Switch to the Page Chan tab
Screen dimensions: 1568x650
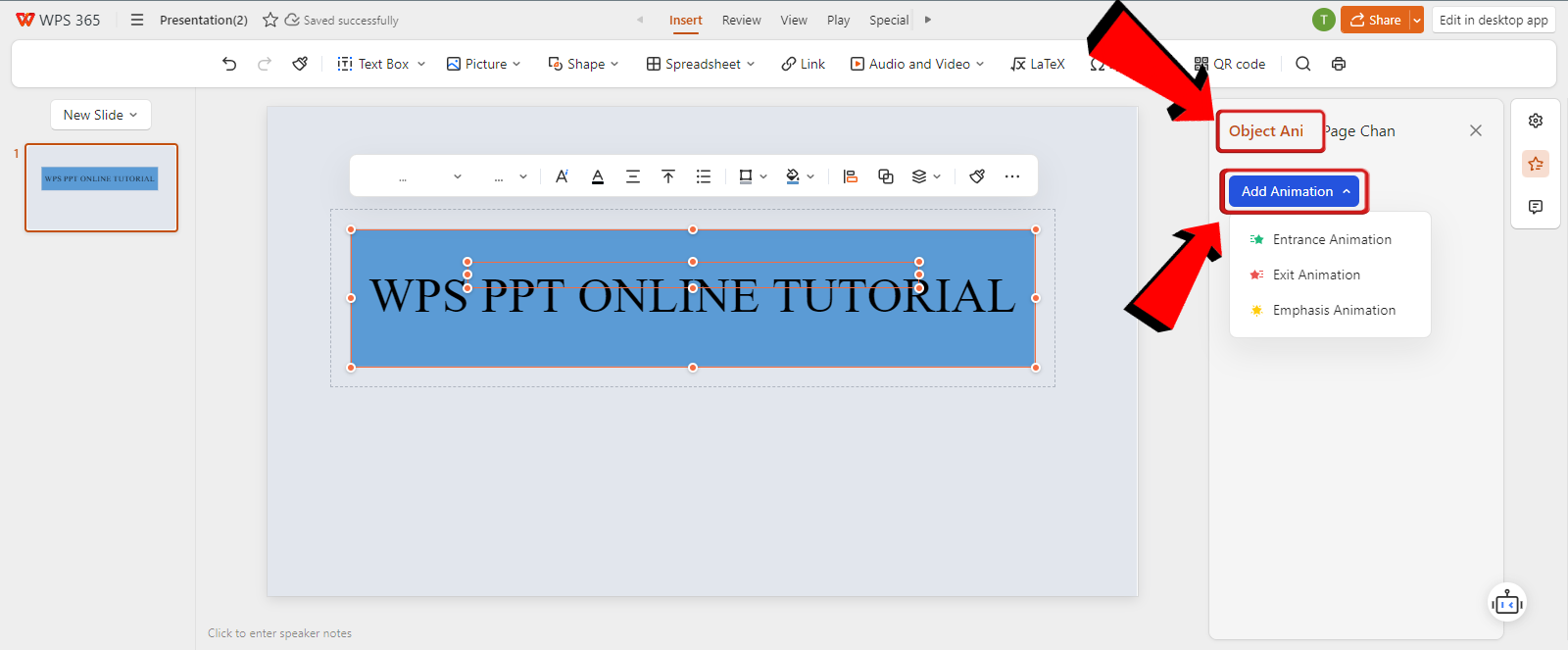[x=1359, y=131]
